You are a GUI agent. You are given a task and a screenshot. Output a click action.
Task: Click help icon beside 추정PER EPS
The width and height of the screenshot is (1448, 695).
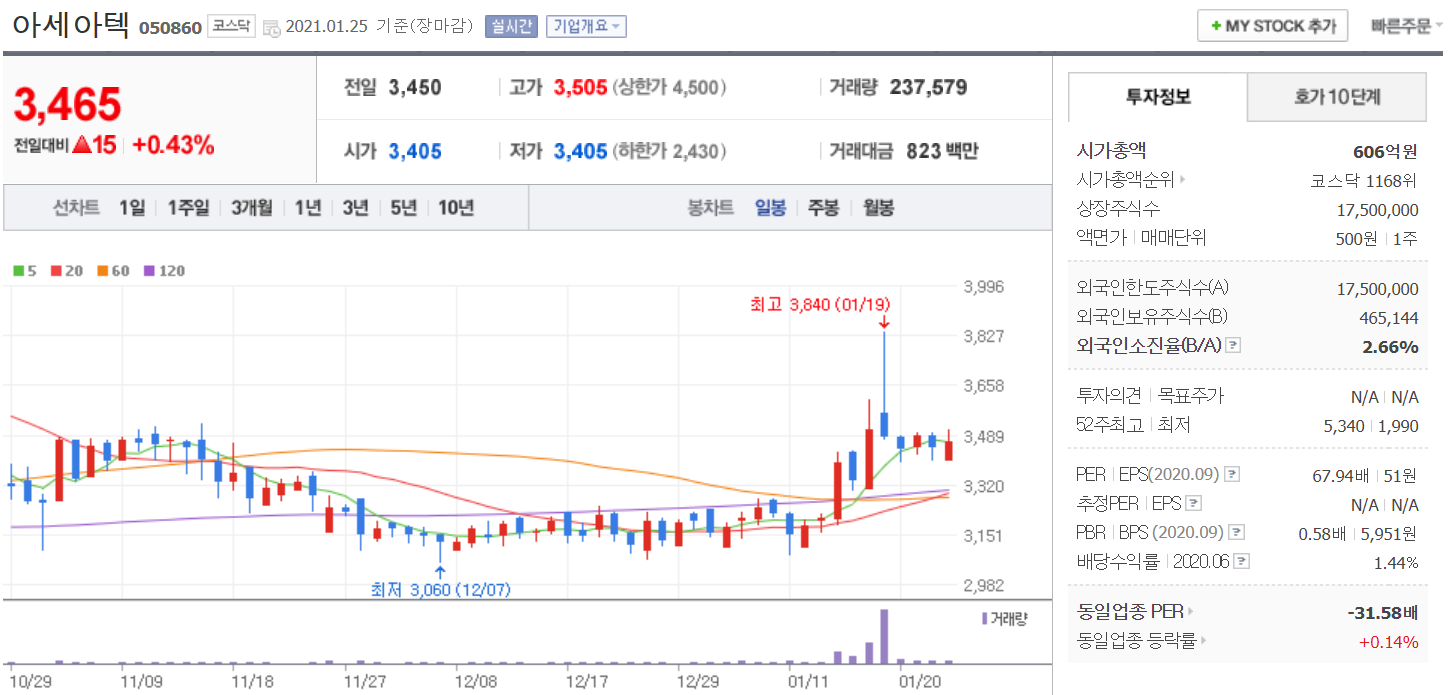point(1193,504)
